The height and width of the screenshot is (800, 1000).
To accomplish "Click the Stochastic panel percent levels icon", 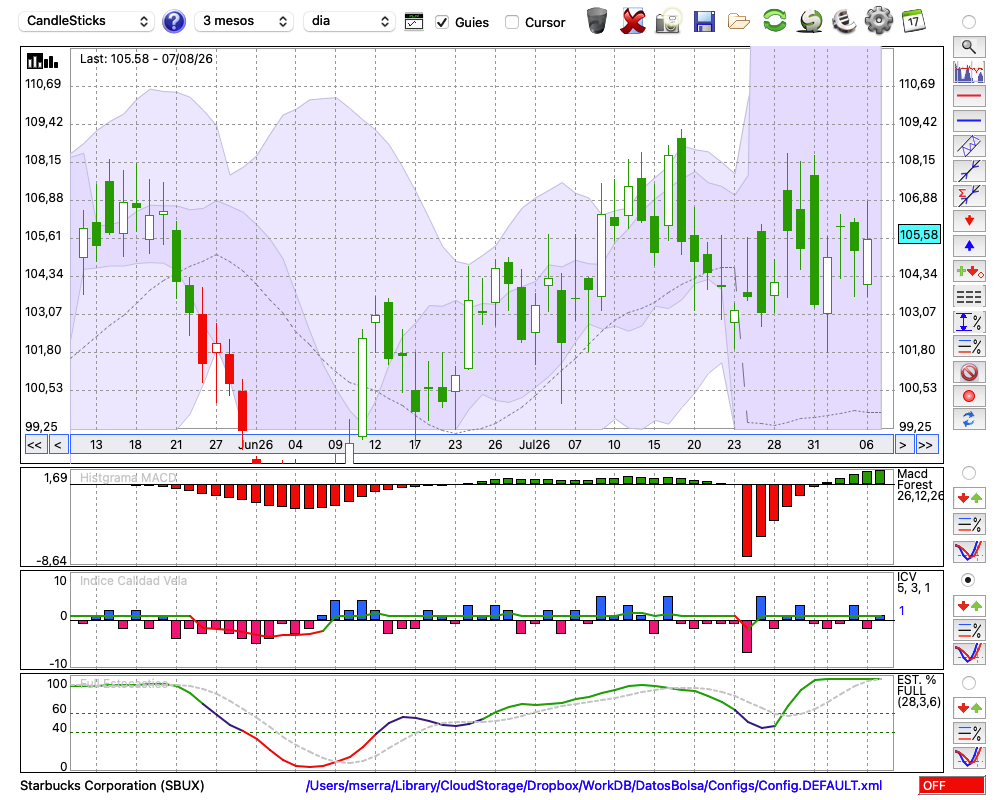I will tap(969, 733).
